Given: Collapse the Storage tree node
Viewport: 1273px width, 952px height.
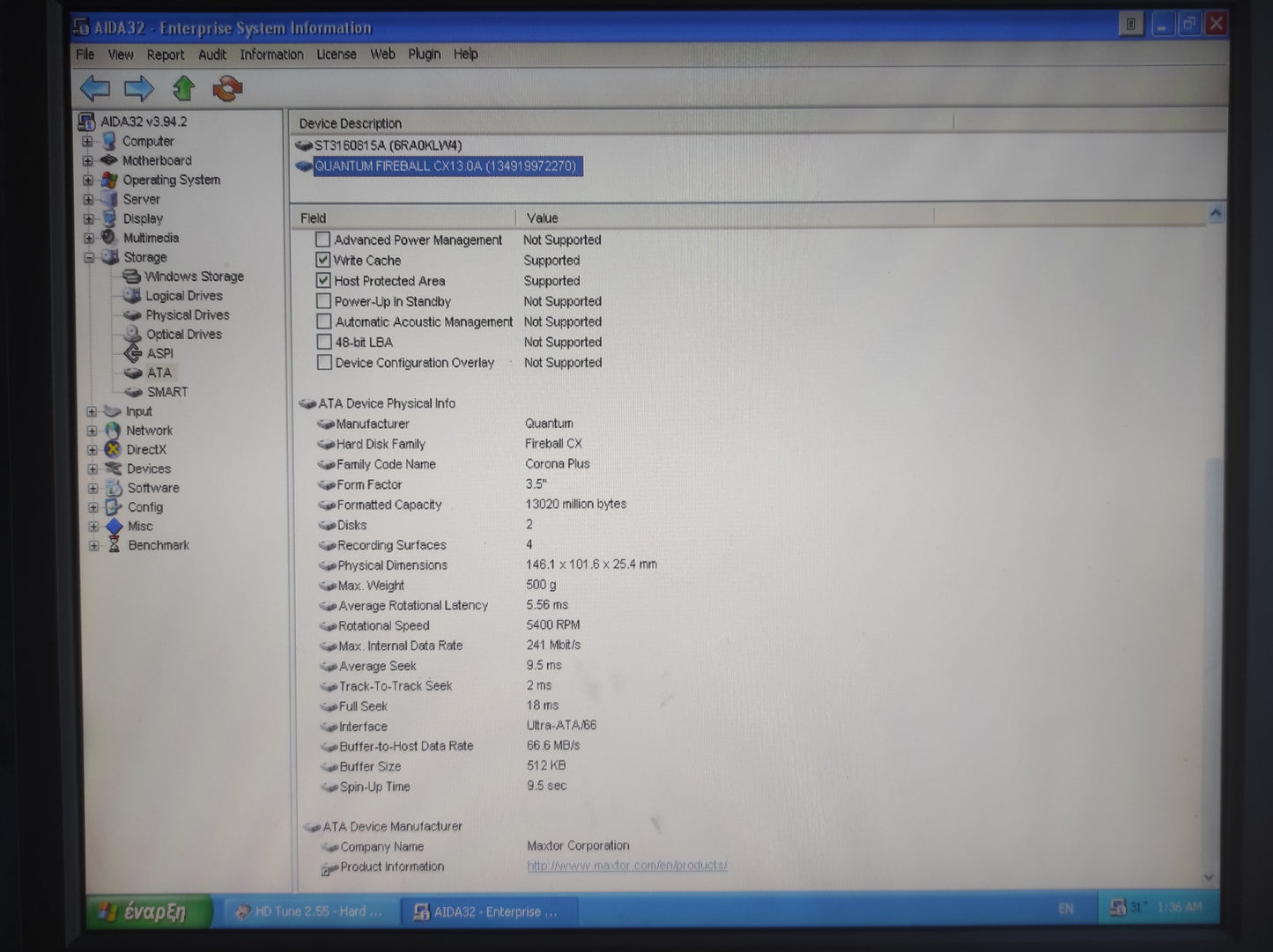Looking at the screenshot, I should (89, 257).
